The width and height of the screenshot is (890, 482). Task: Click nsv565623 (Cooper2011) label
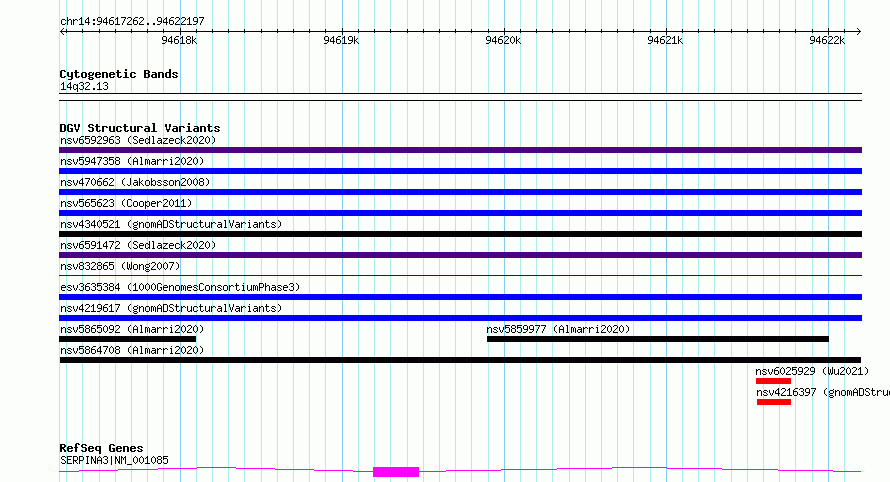click(126, 203)
